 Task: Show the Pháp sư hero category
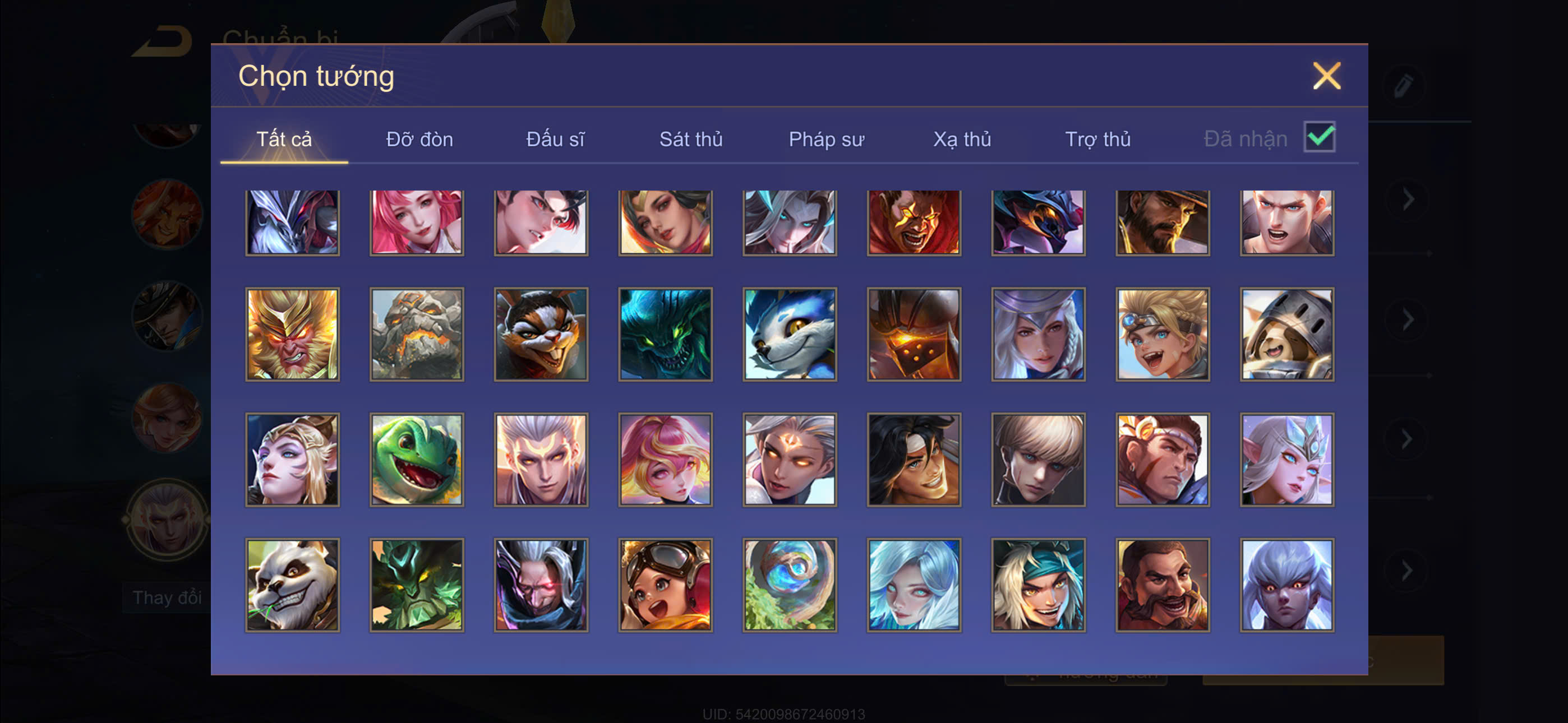tap(826, 140)
